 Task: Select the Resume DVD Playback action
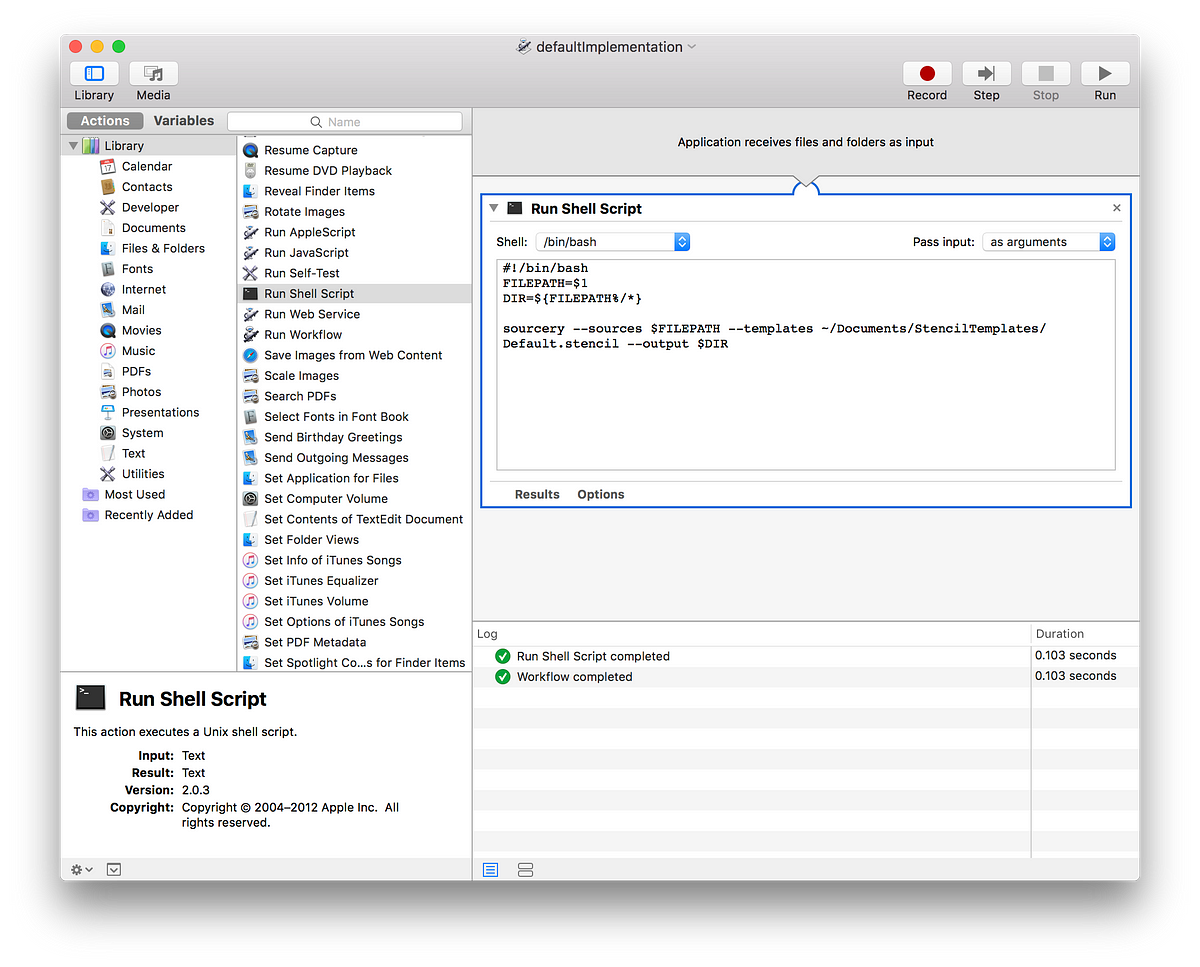pos(328,171)
